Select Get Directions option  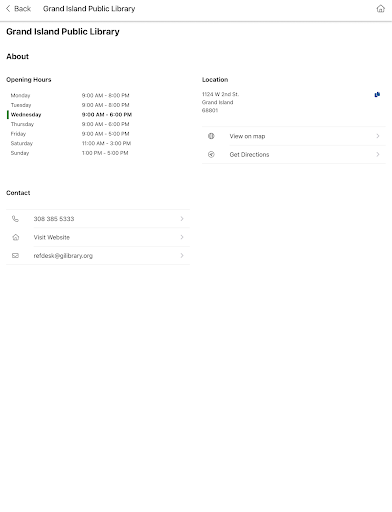[x=294, y=154]
